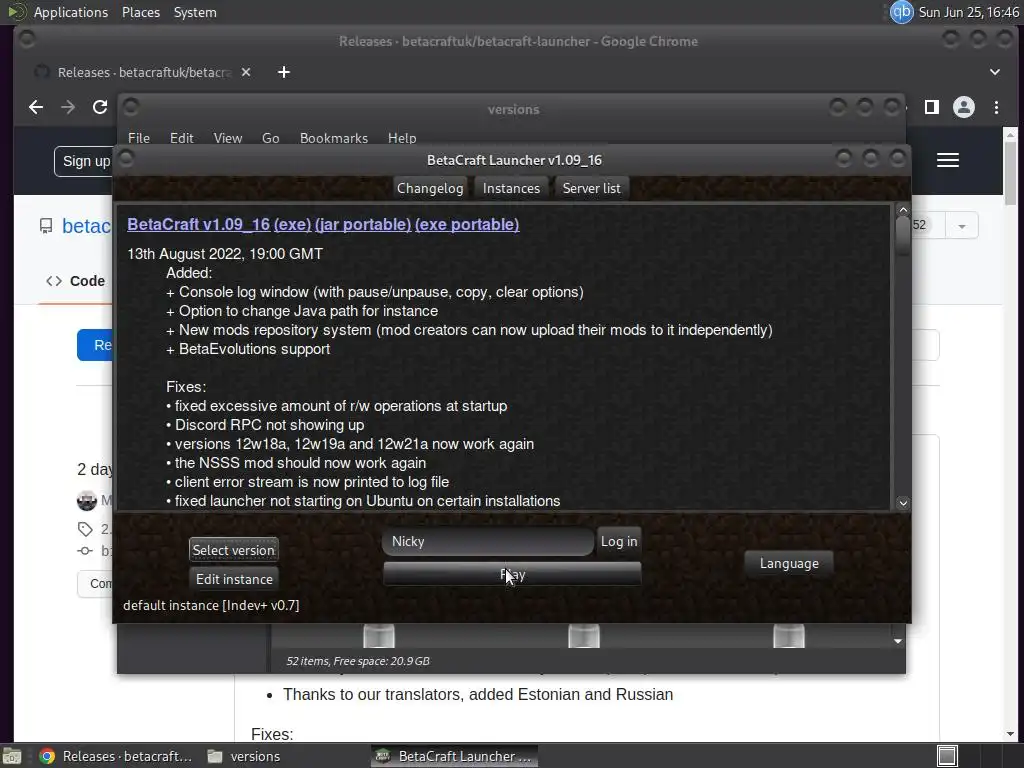Open Go menu in versions window
This screenshot has width=1024, height=768.
coord(270,138)
